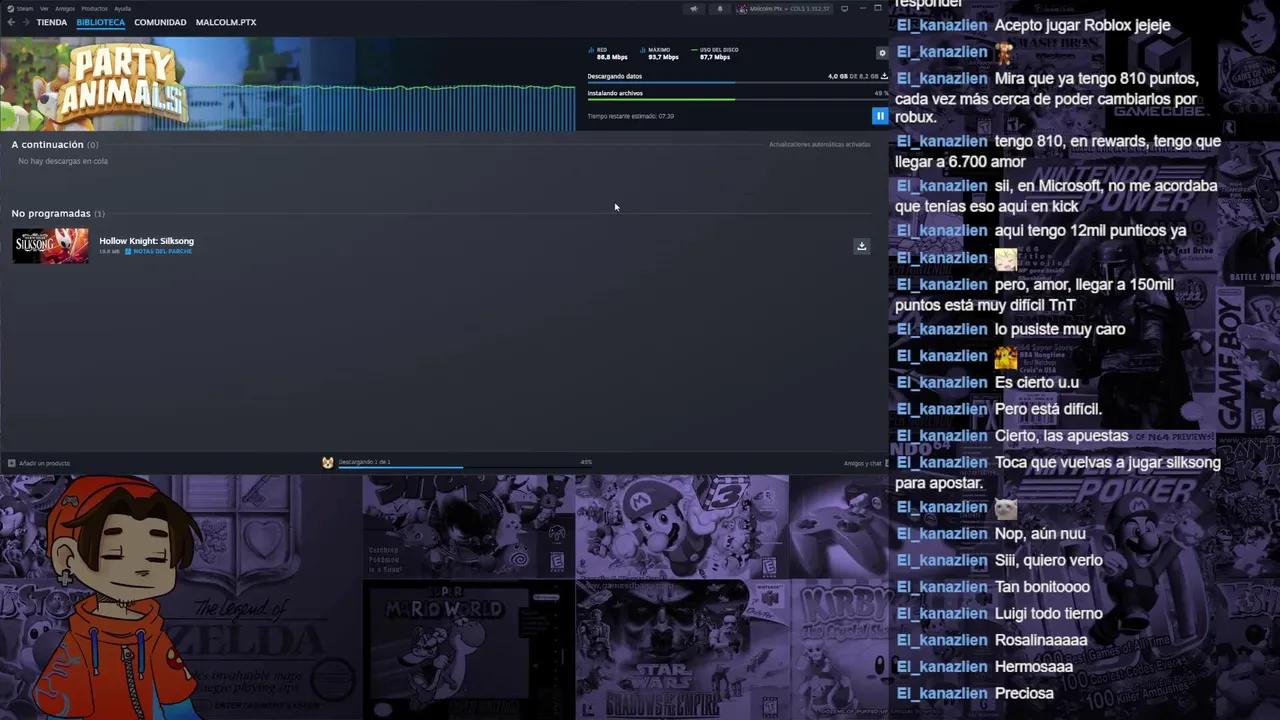Click chat message "Es cierto u.u"
This screenshot has width=1280, height=720.
(1036, 382)
